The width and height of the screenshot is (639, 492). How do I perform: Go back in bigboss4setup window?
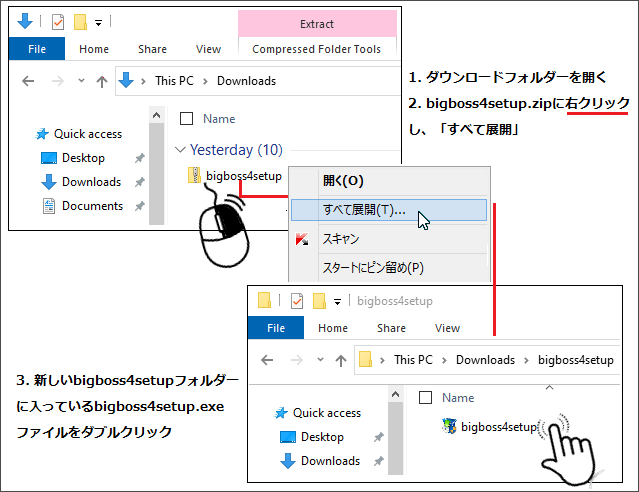267,360
